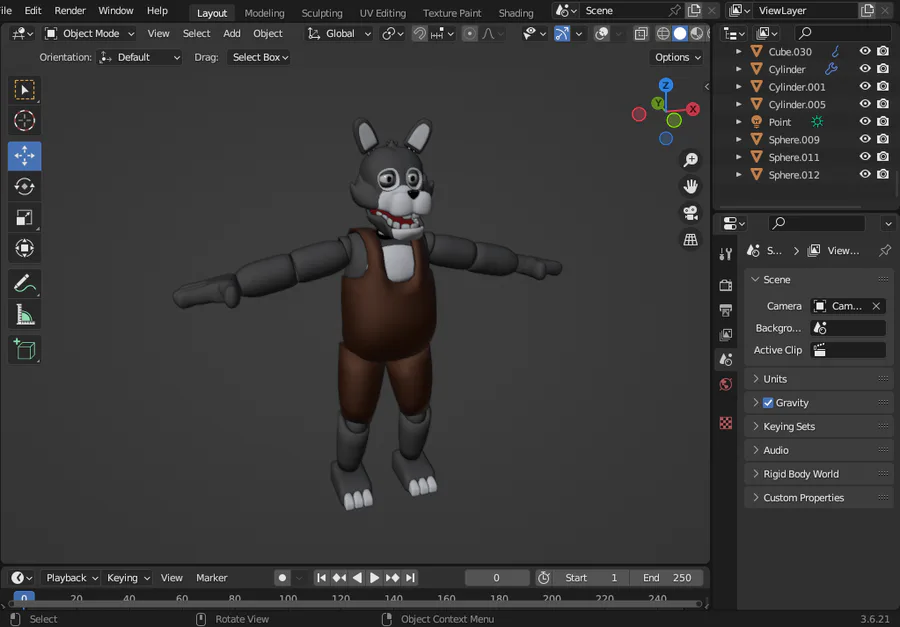Click the Z axis in navigation gizmo
The image size is (900, 627).
666,86
